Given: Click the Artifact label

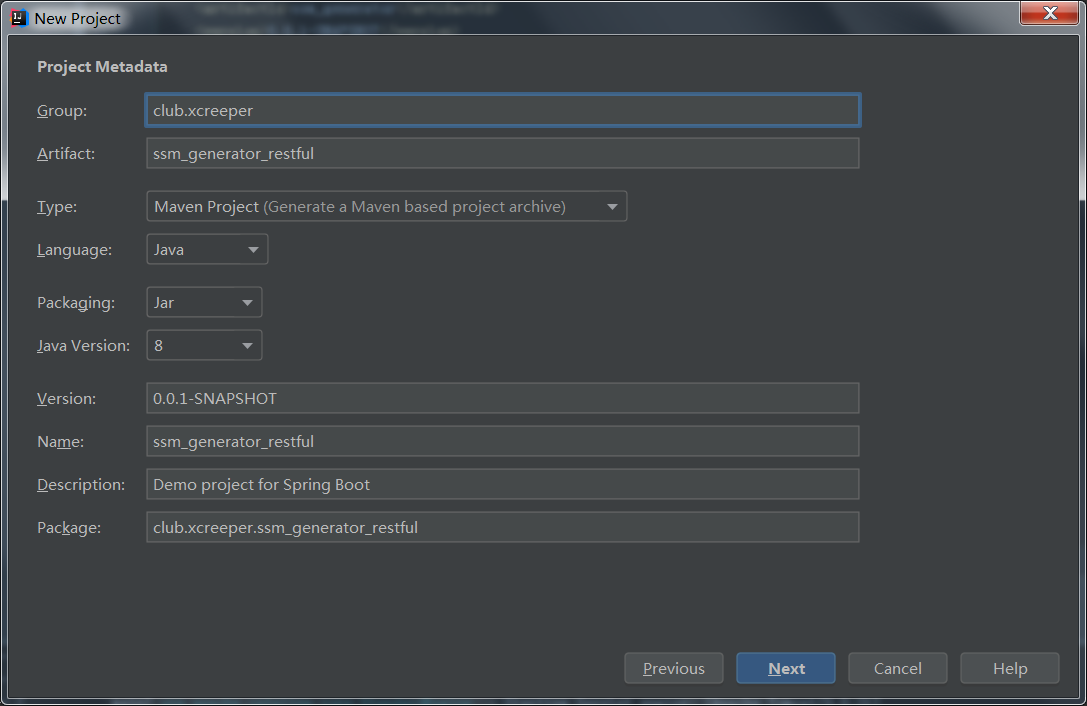Looking at the screenshot, I should [66, 154].
